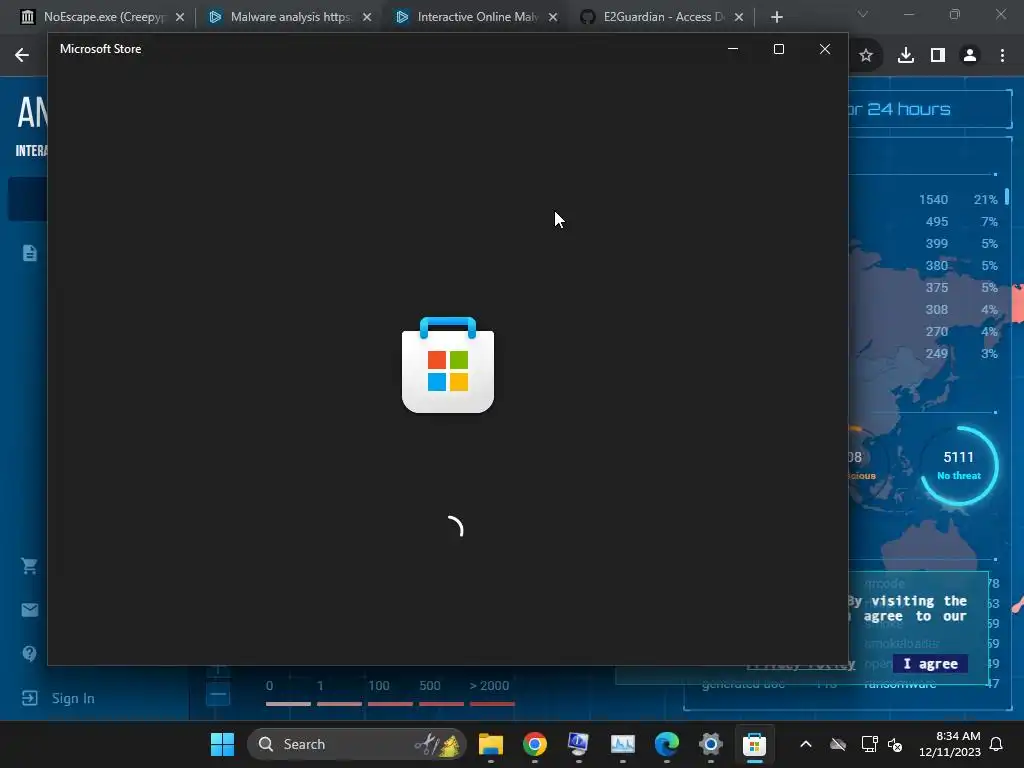Open Microsoft Edge from taskbar
Screen dimensions: 1024x768
pyautogui.click(x=667, y=744)
